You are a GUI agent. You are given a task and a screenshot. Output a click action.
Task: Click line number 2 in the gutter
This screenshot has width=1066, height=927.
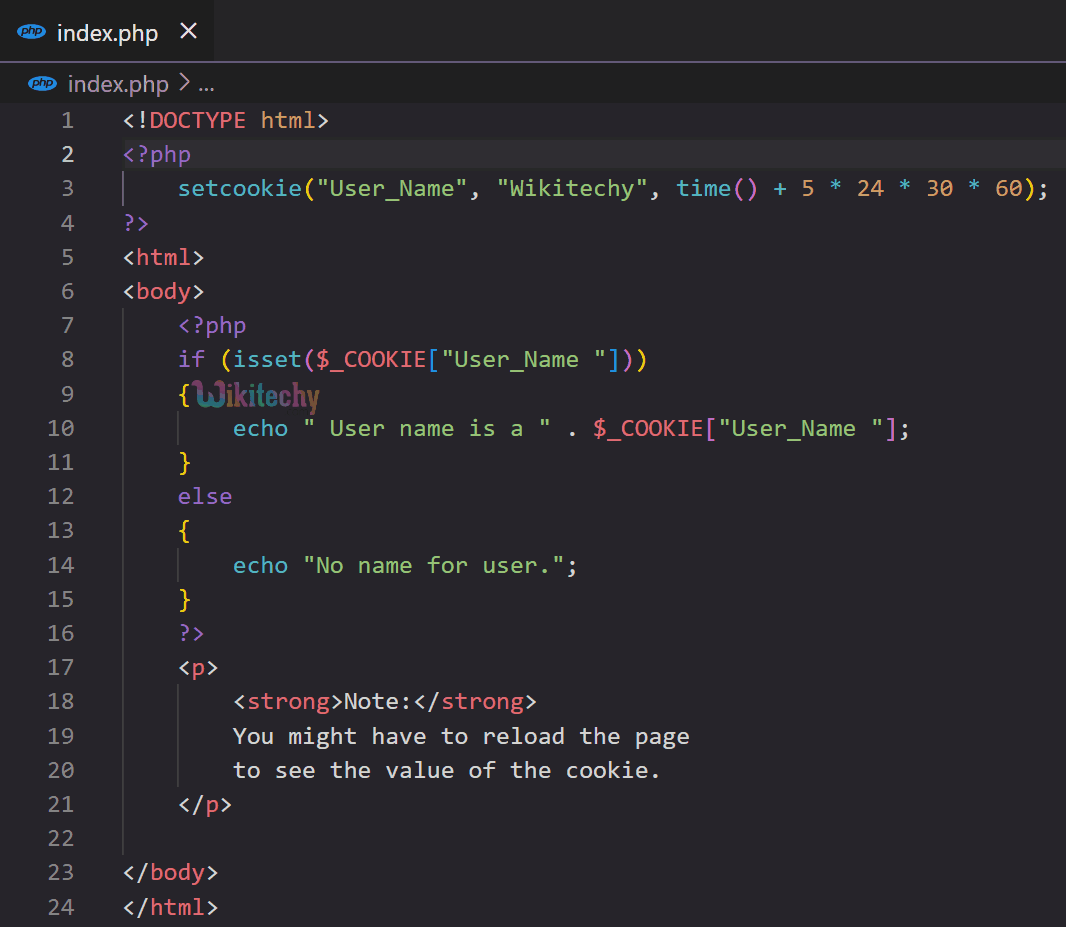point(67,154)
